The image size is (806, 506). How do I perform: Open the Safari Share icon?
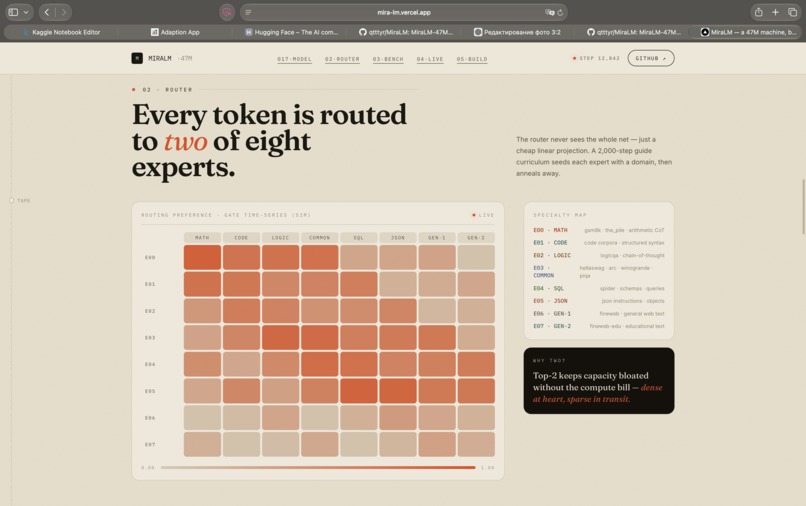pyautogui.click(x=758, y=12)
